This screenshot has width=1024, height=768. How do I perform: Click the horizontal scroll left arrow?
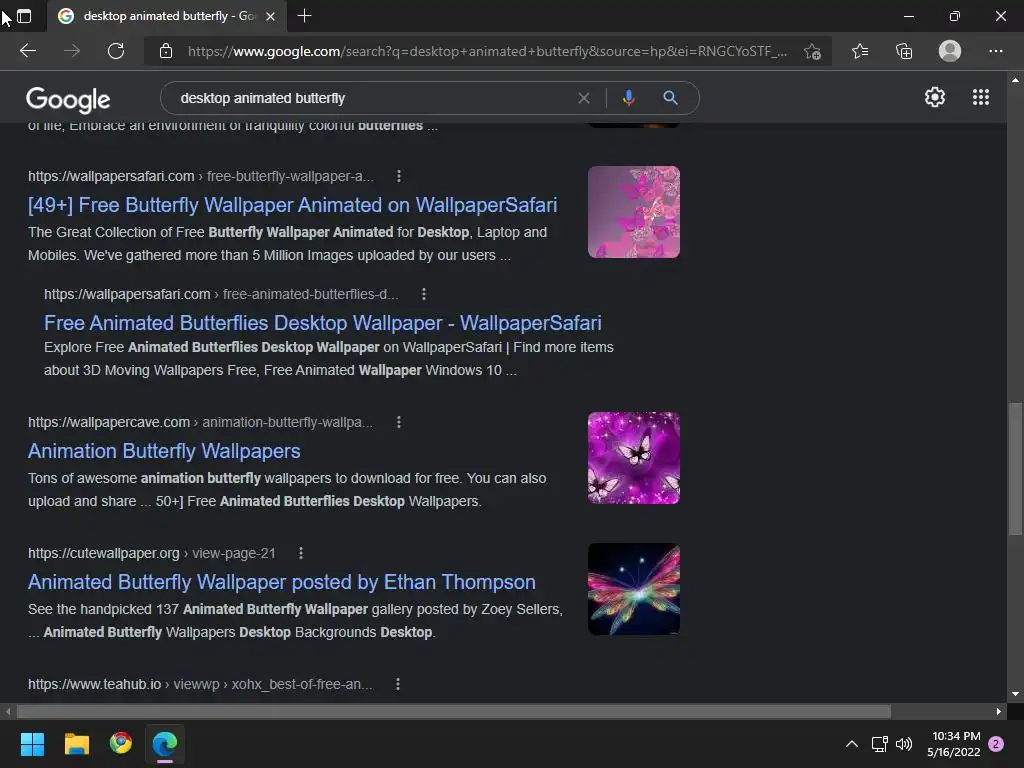pyautogui.click(x=8, y=711)
